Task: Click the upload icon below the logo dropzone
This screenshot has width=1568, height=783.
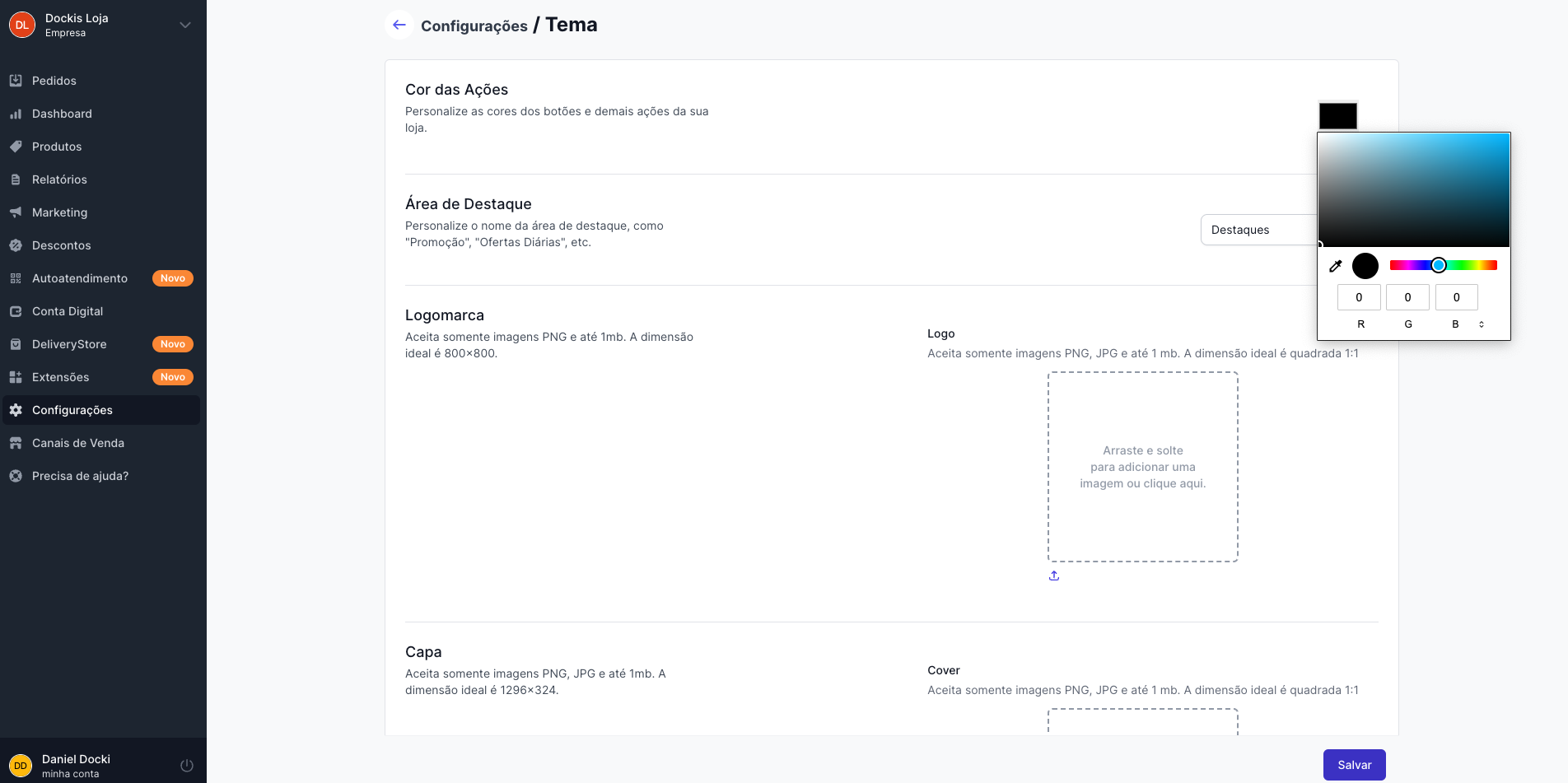Action: (x=1054, y=576)
